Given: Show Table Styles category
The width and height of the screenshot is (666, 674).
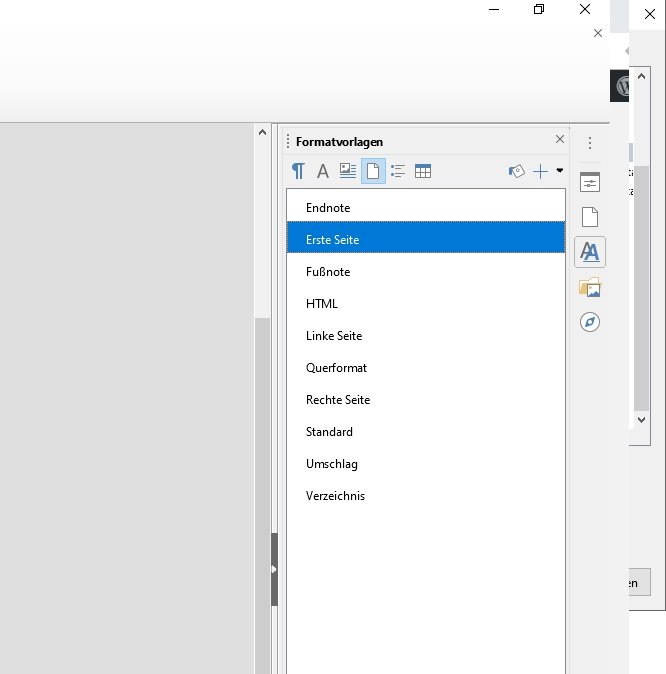Looking at the screenshot, I should click(x=423, y=171).
